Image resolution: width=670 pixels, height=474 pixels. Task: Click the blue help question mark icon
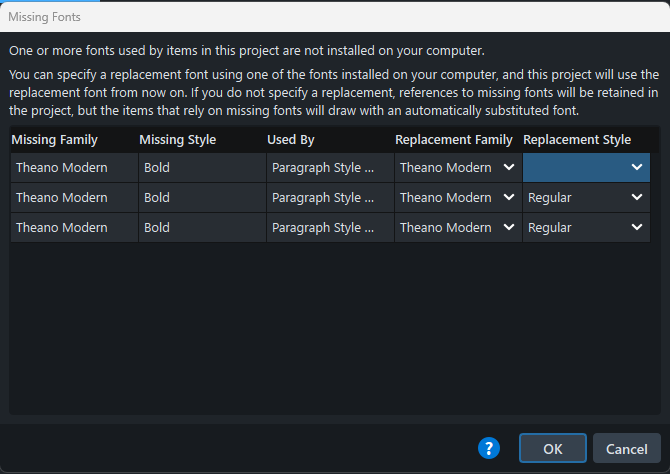point(488,448)
